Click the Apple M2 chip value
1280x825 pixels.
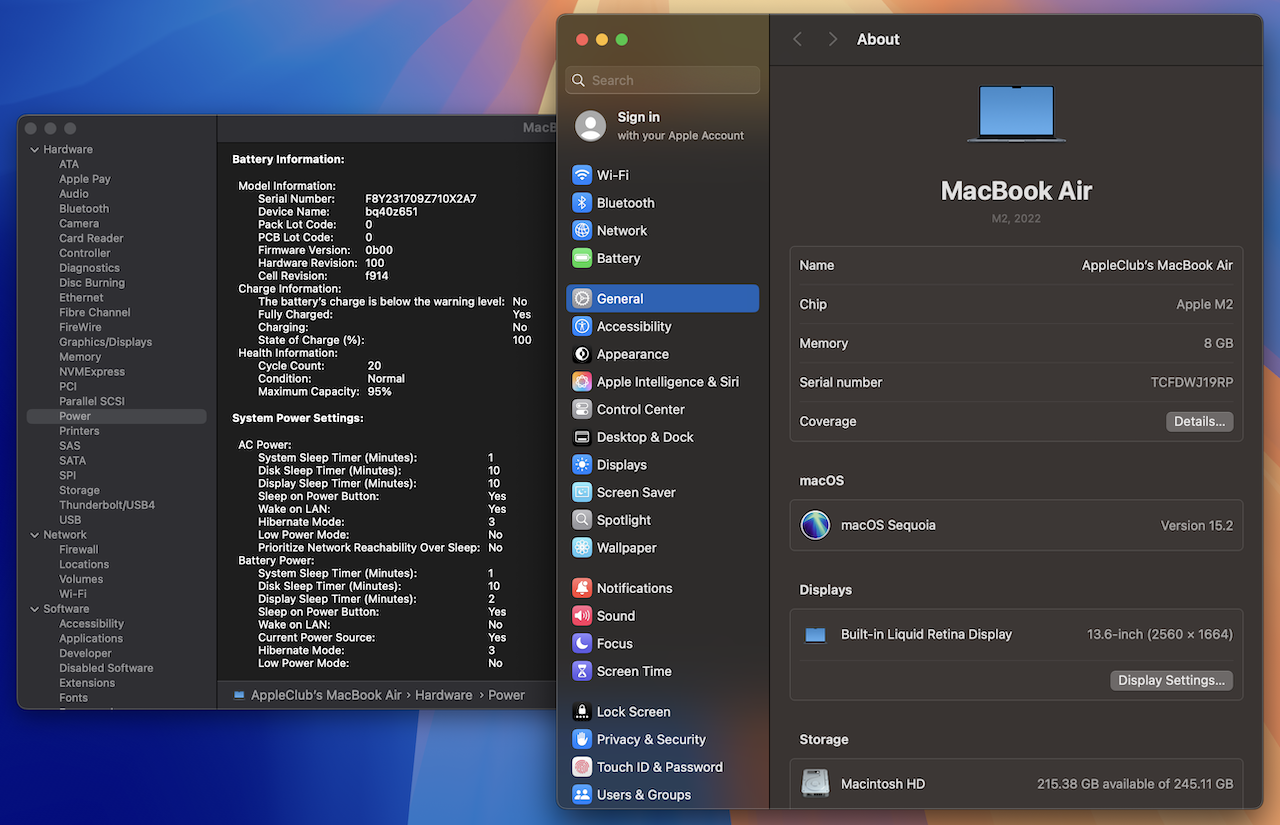click(x=1205, y=305)
